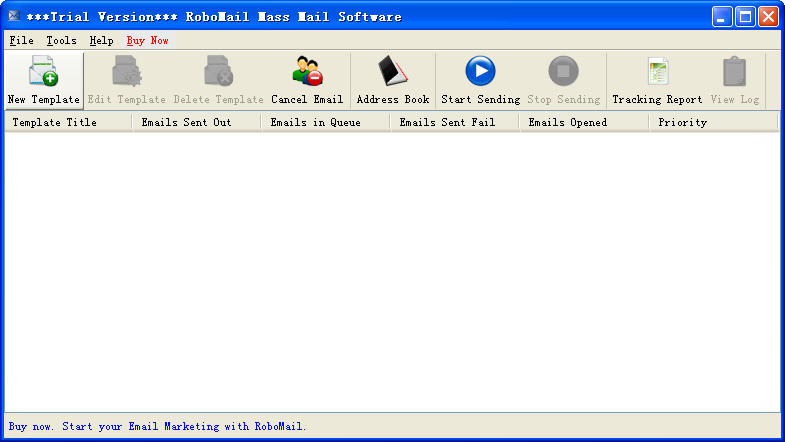Click the app icon in title bar
This screenshot has width=785, height=442.
tap(14, 16)
